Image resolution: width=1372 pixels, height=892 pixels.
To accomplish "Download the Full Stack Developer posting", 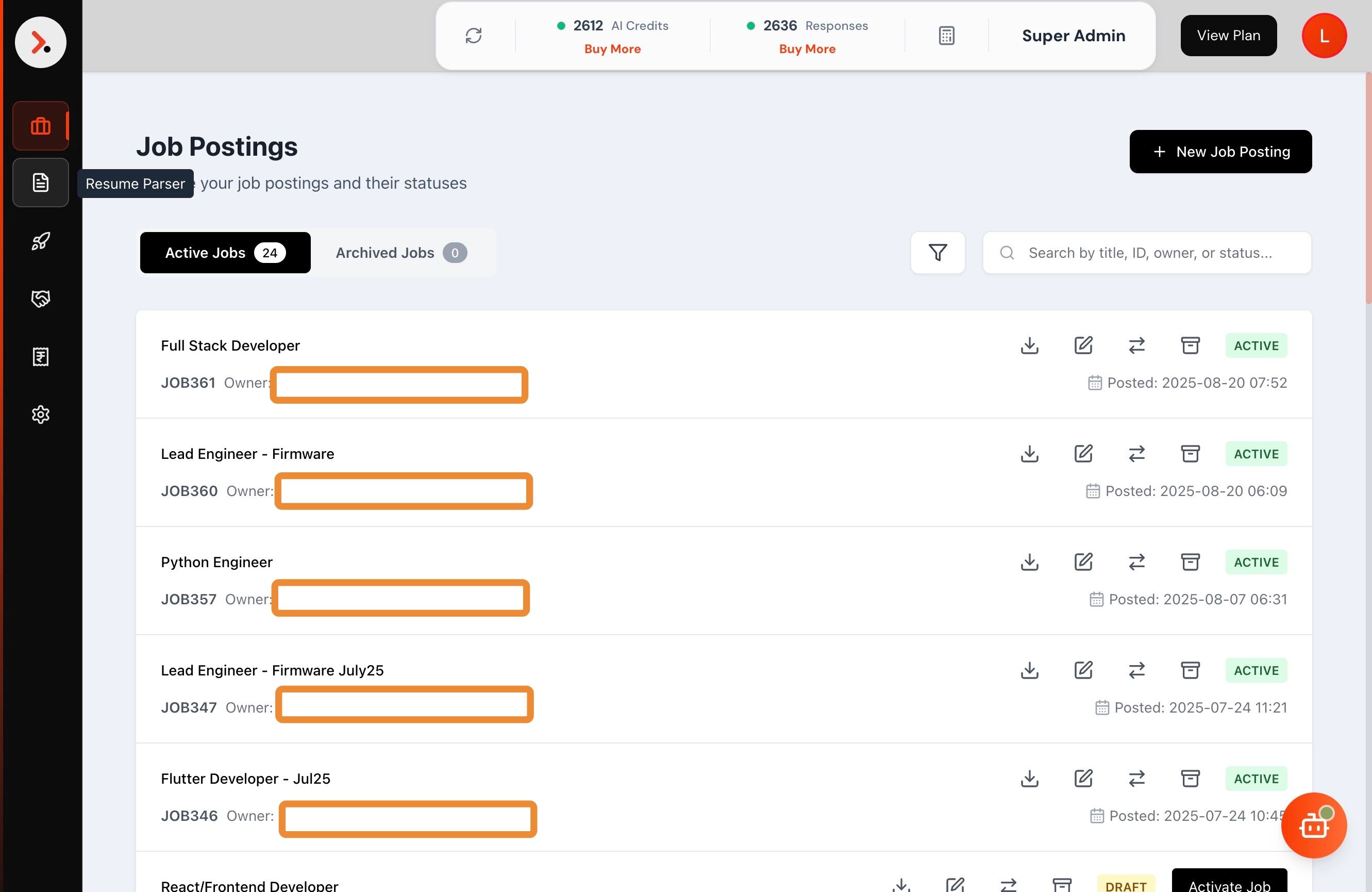I will pyautogui.click(x=1030, y=345).
